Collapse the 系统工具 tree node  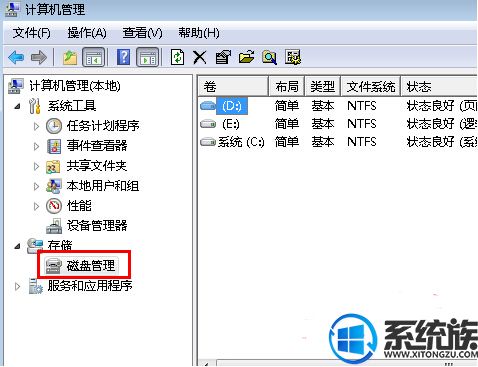[18, 106]
